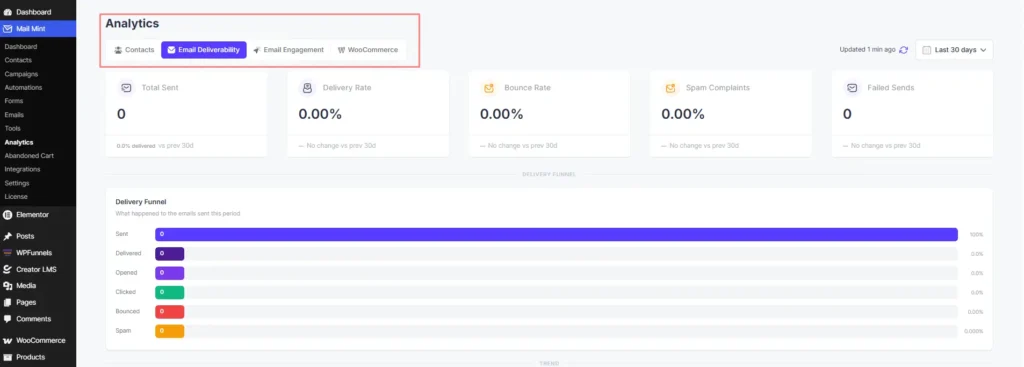Click the 'Updated 1 min ago' text
The height and width of the screenshot is (367, 1024).
point(867,50)
